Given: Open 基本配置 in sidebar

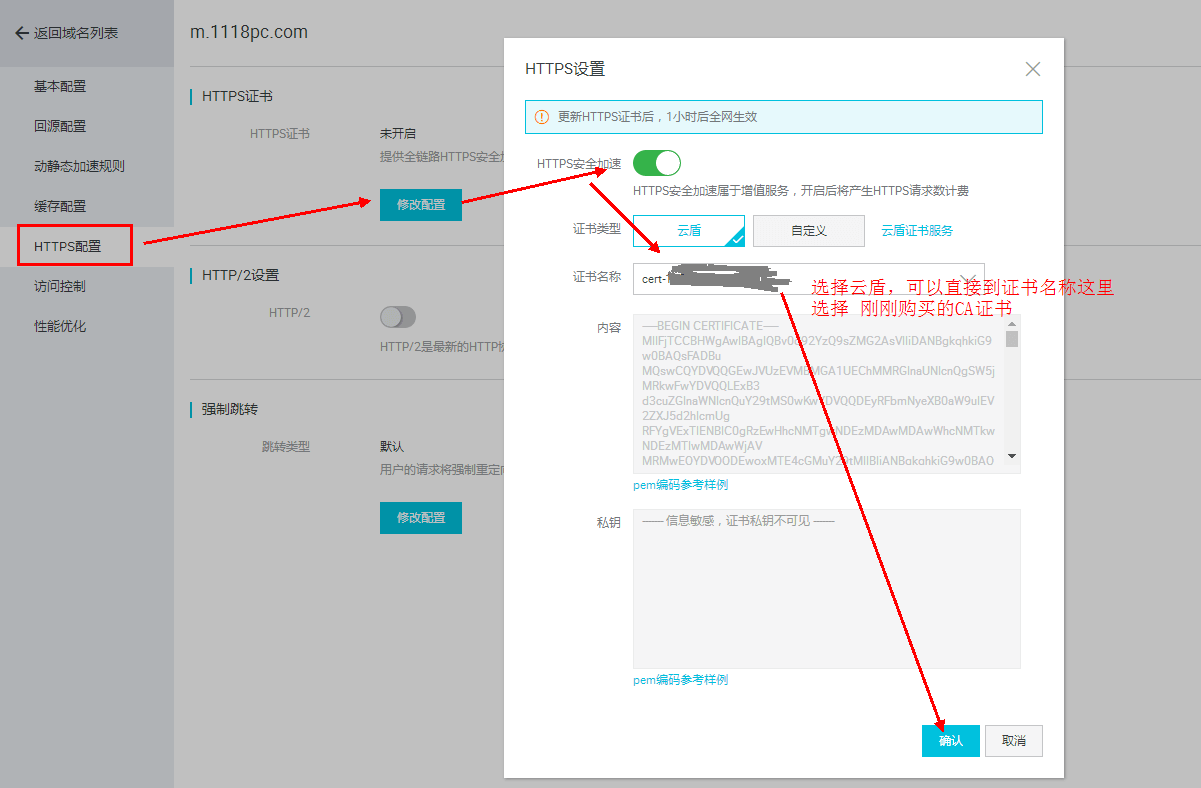Looking at the screenshot, I should pos(60,86).
